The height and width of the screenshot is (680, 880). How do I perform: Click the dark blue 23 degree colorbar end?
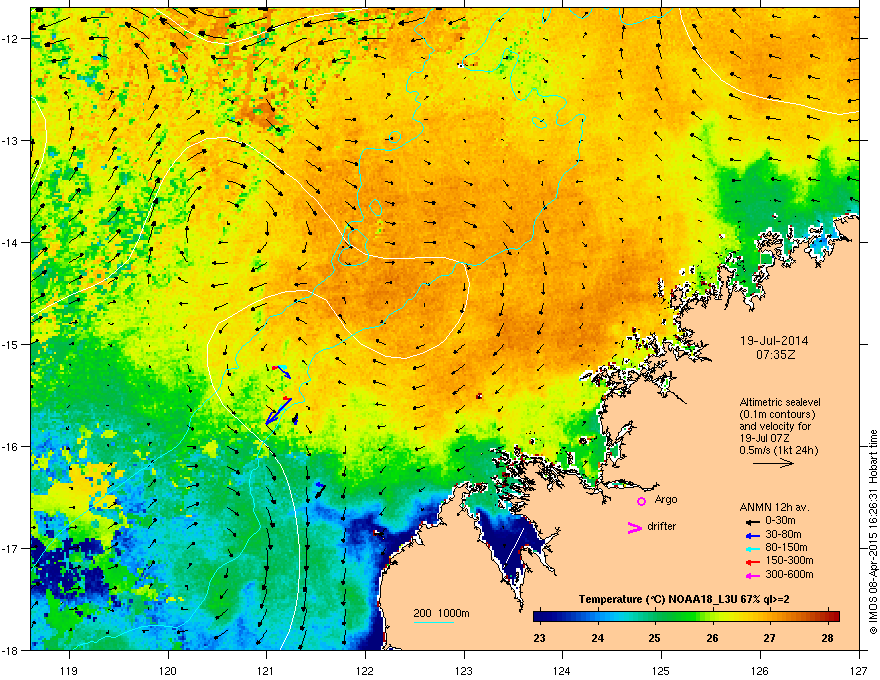point(539,616)
